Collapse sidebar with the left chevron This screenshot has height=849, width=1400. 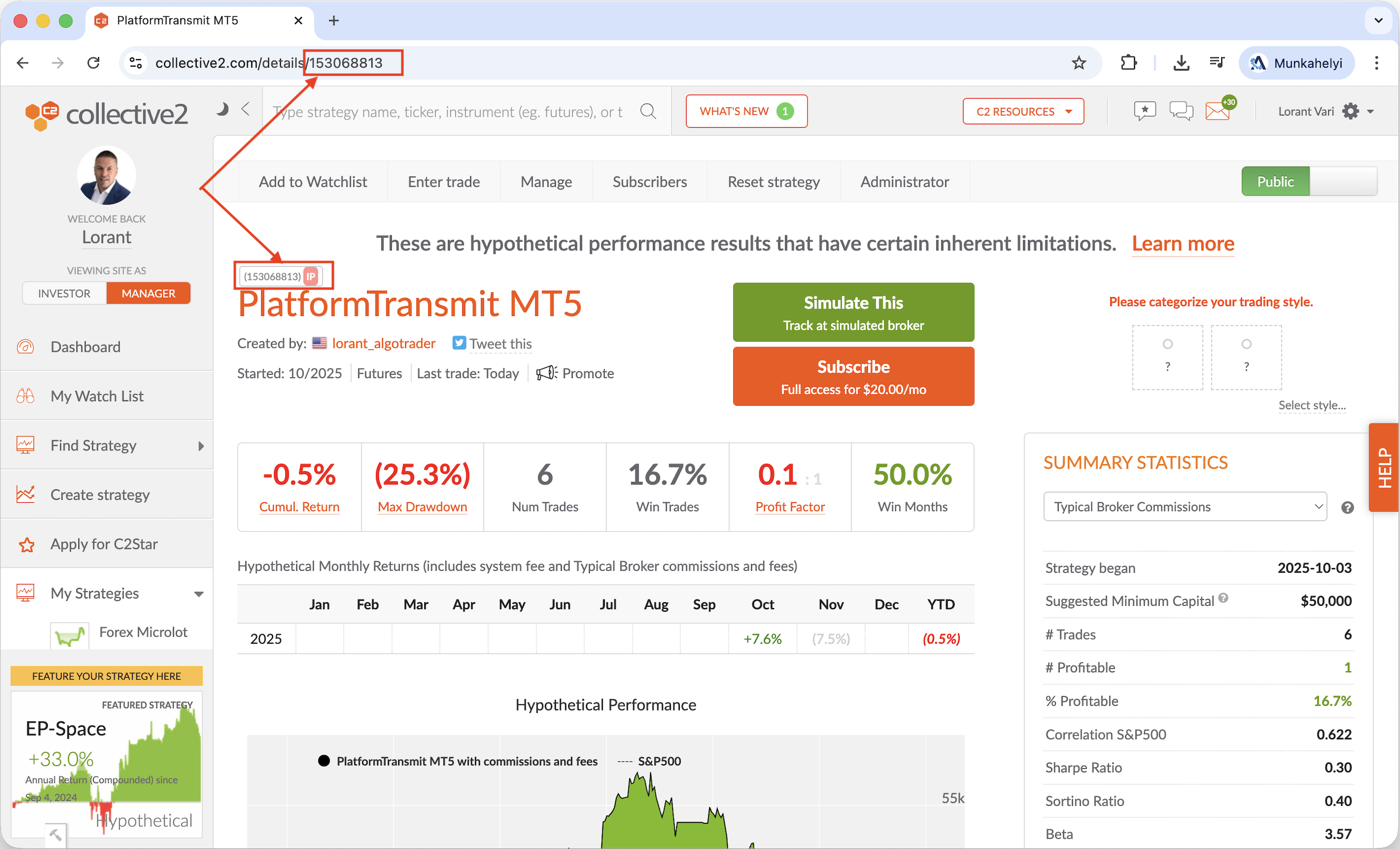[245, 108]
